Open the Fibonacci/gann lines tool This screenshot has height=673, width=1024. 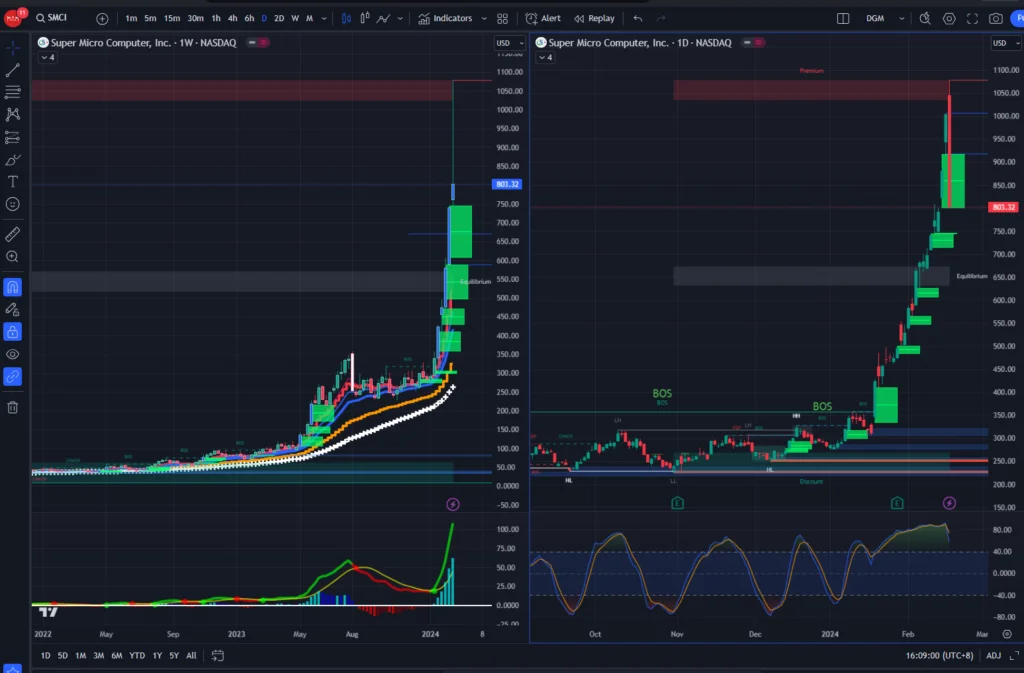tap(12, 92)
